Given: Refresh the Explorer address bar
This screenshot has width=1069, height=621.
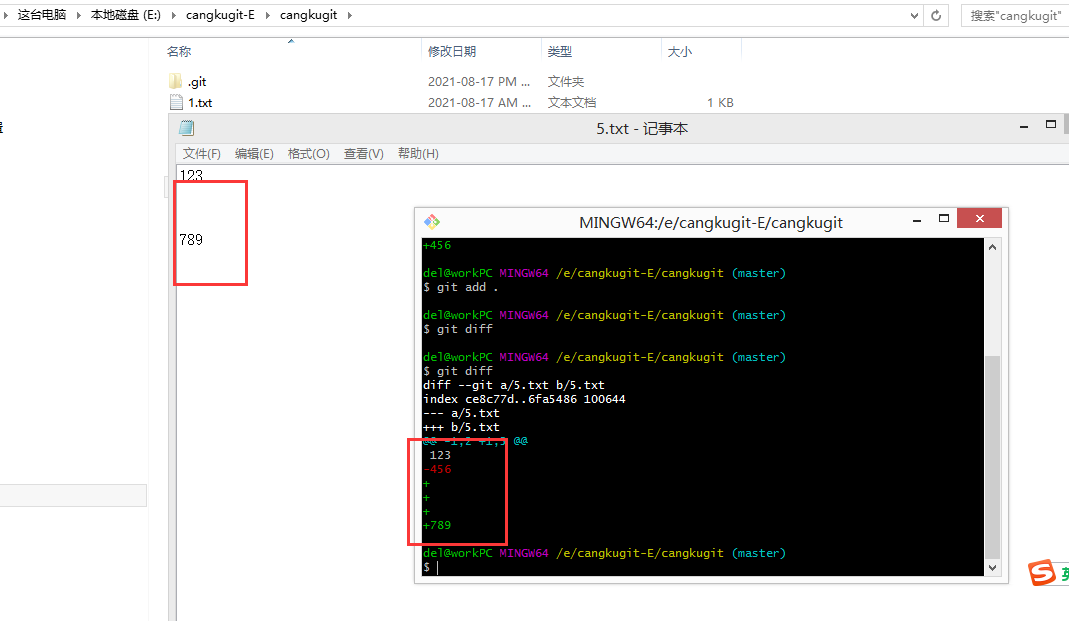Looking at the screenshot, I should point(936,15).
